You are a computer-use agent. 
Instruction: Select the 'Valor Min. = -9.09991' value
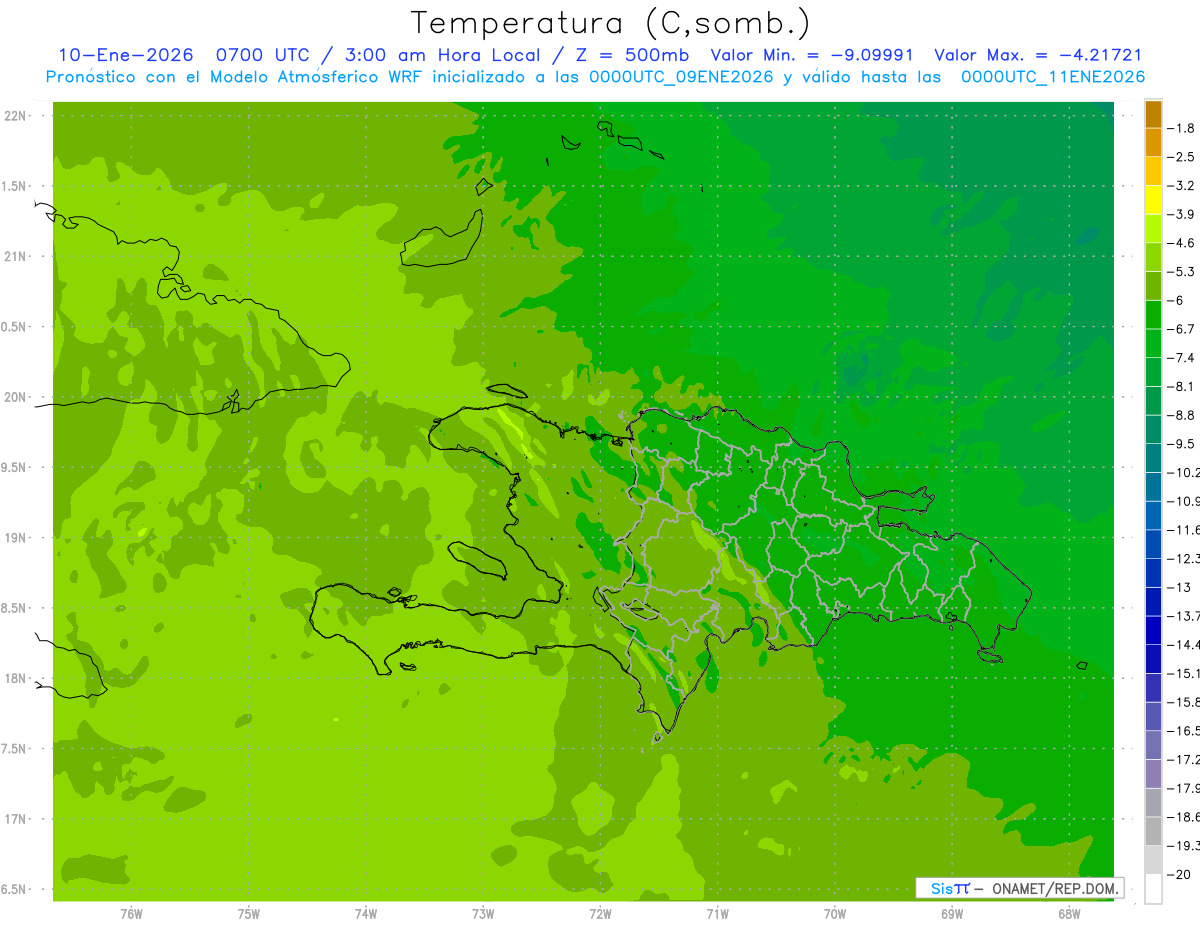[812, 55]
